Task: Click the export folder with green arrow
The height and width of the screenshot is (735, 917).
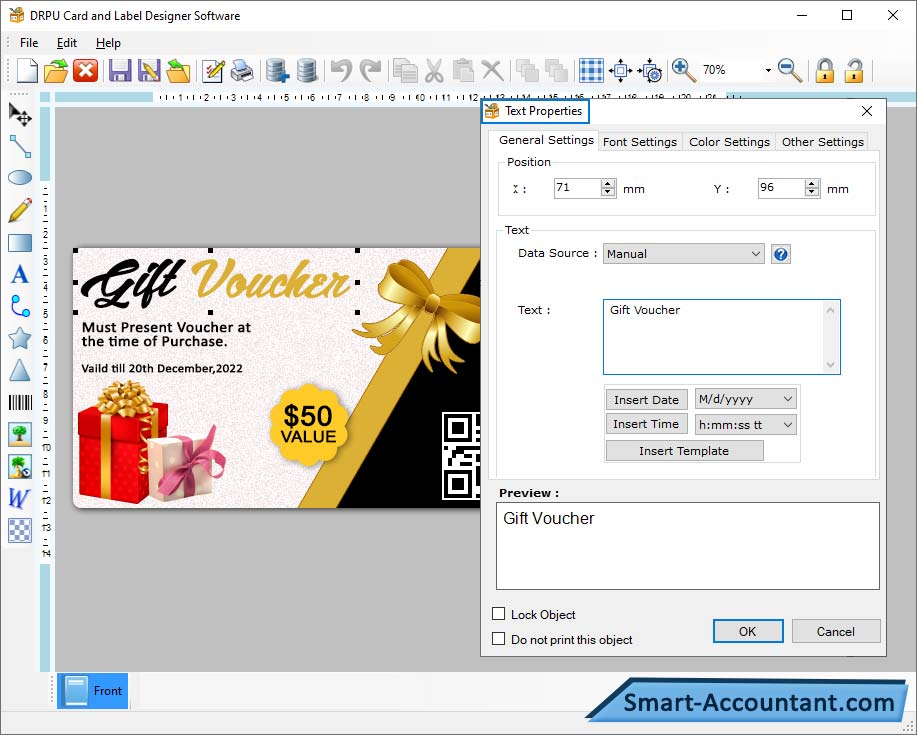Action: coord(178,71)
